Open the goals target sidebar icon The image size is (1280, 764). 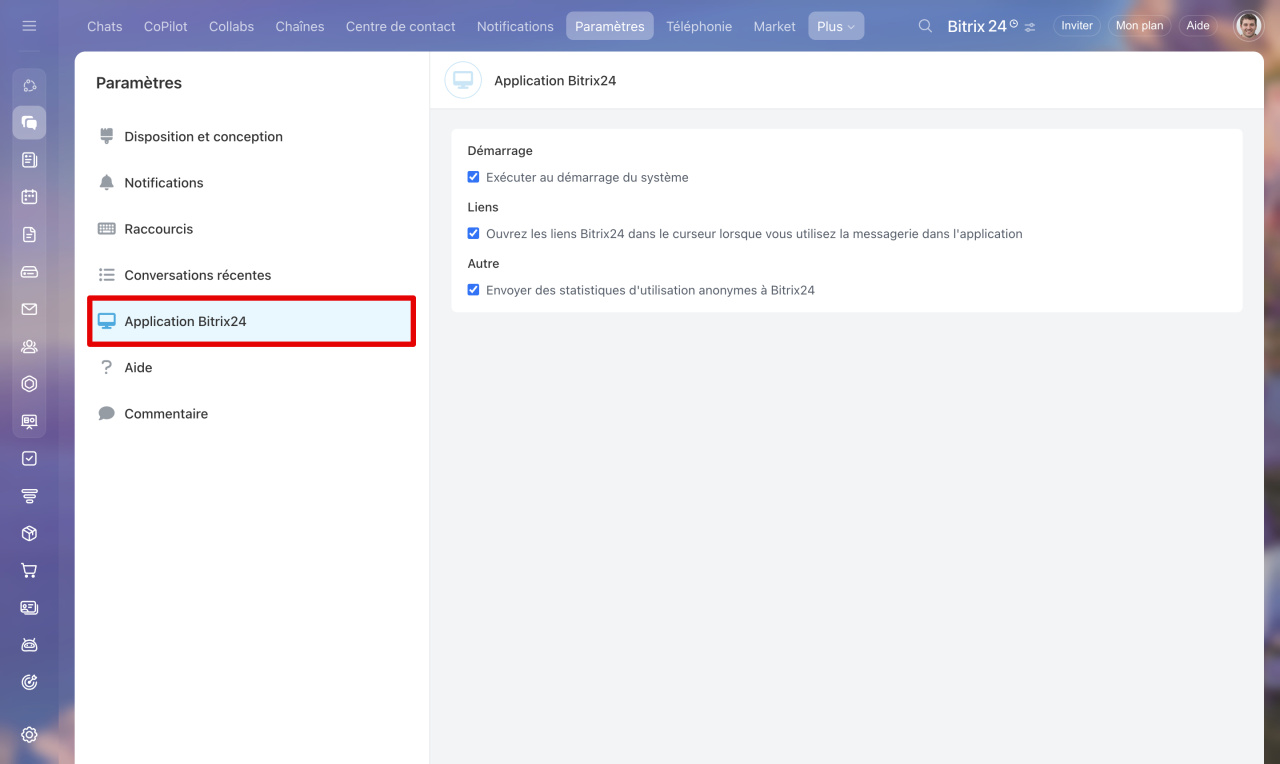(29, 682)
